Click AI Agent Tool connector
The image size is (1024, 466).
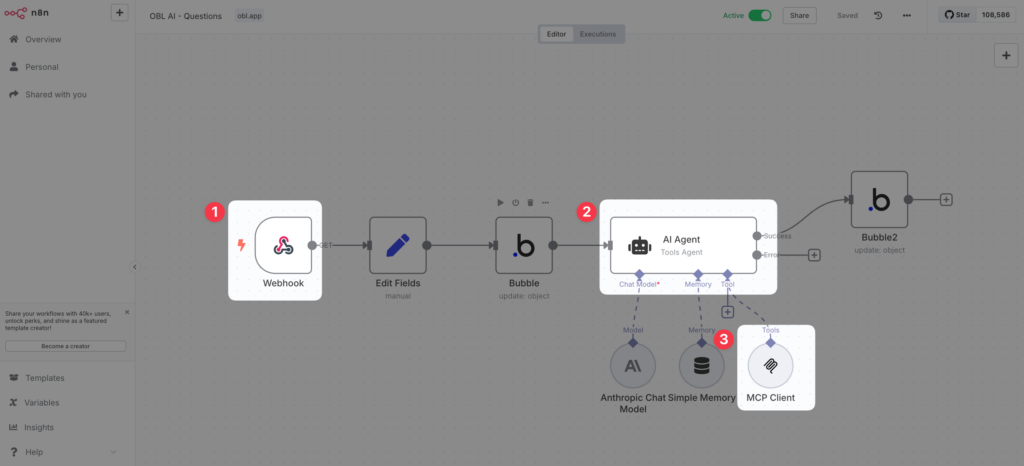click(x=728, y=273)
